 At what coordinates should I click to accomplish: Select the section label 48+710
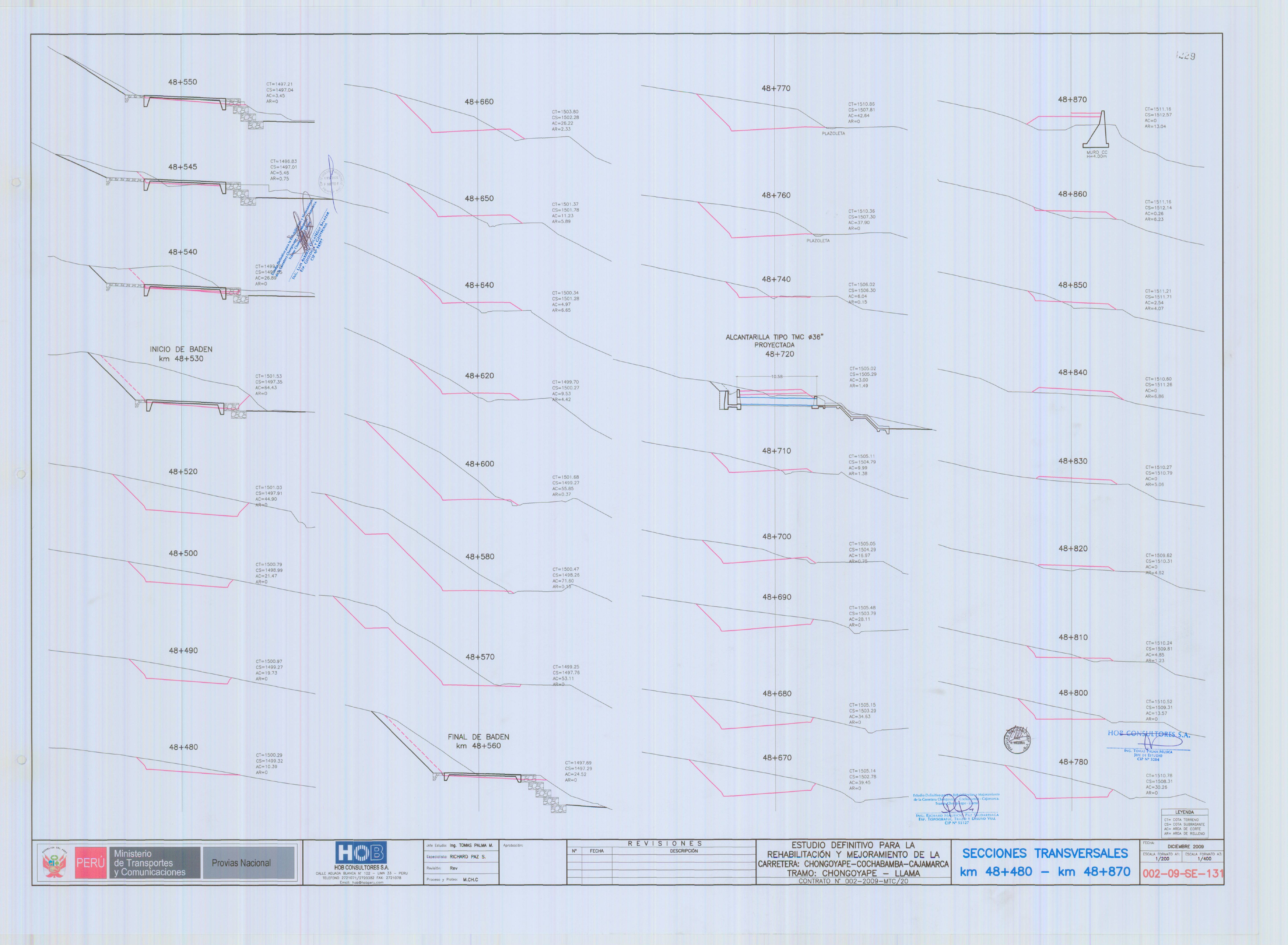point(777,451)
